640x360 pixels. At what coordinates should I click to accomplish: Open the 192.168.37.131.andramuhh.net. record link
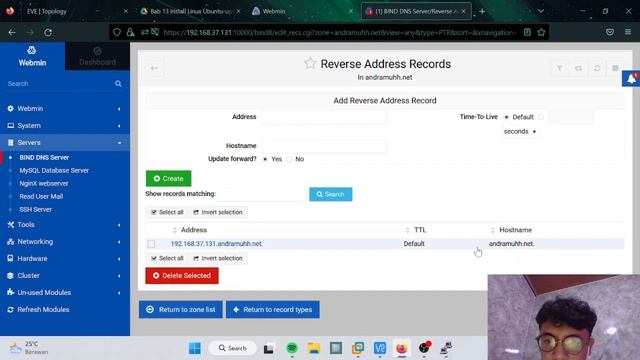[x=217, y=244]
